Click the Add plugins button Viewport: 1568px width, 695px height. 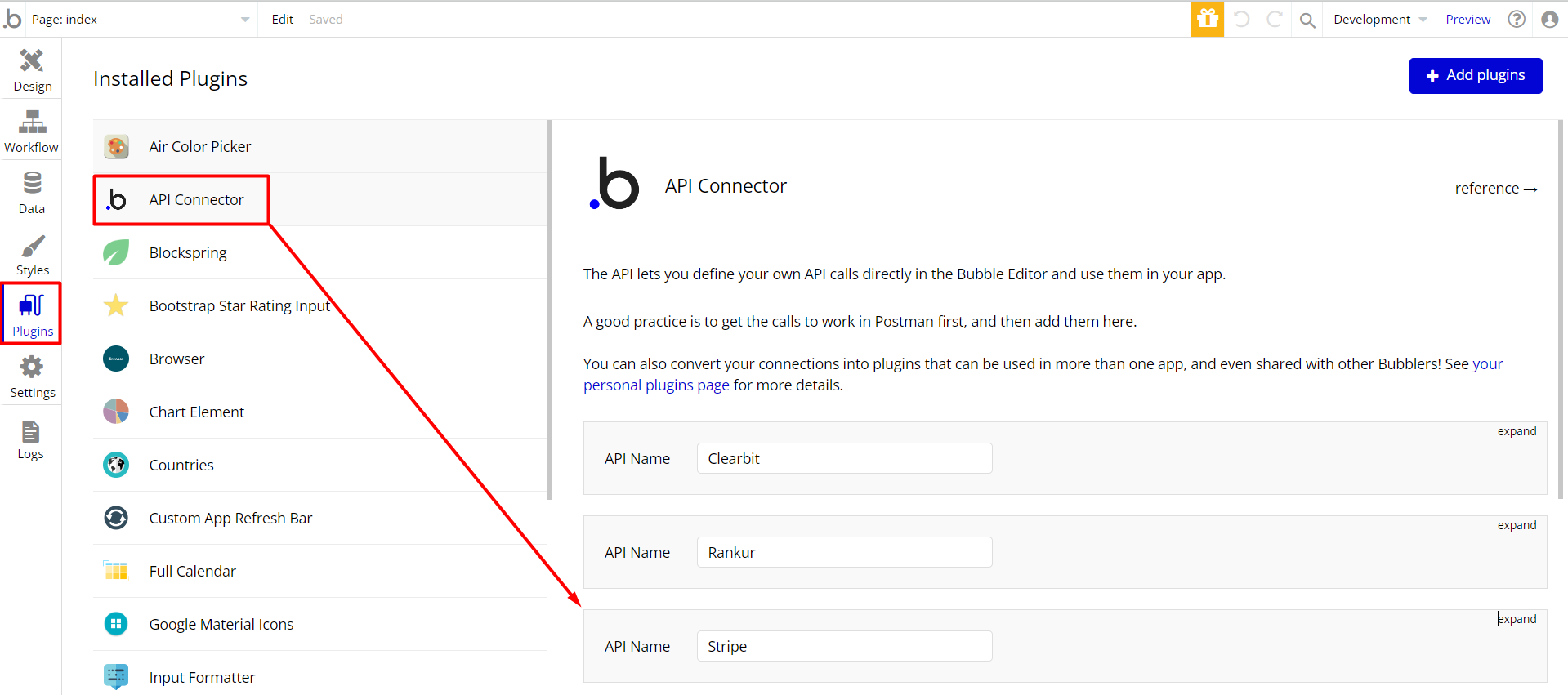(x=1475, y=75)
